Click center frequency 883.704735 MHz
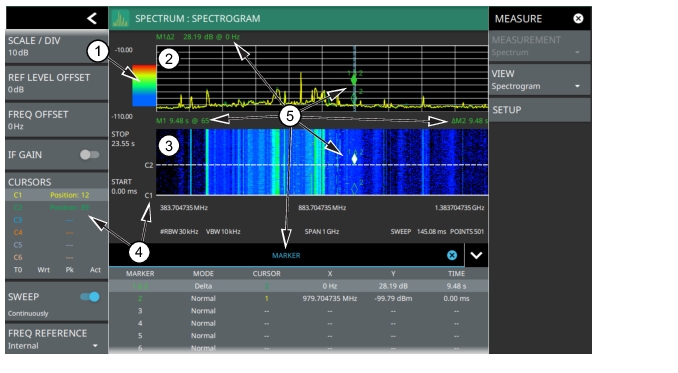678x373 pixels. click(322, 208)
